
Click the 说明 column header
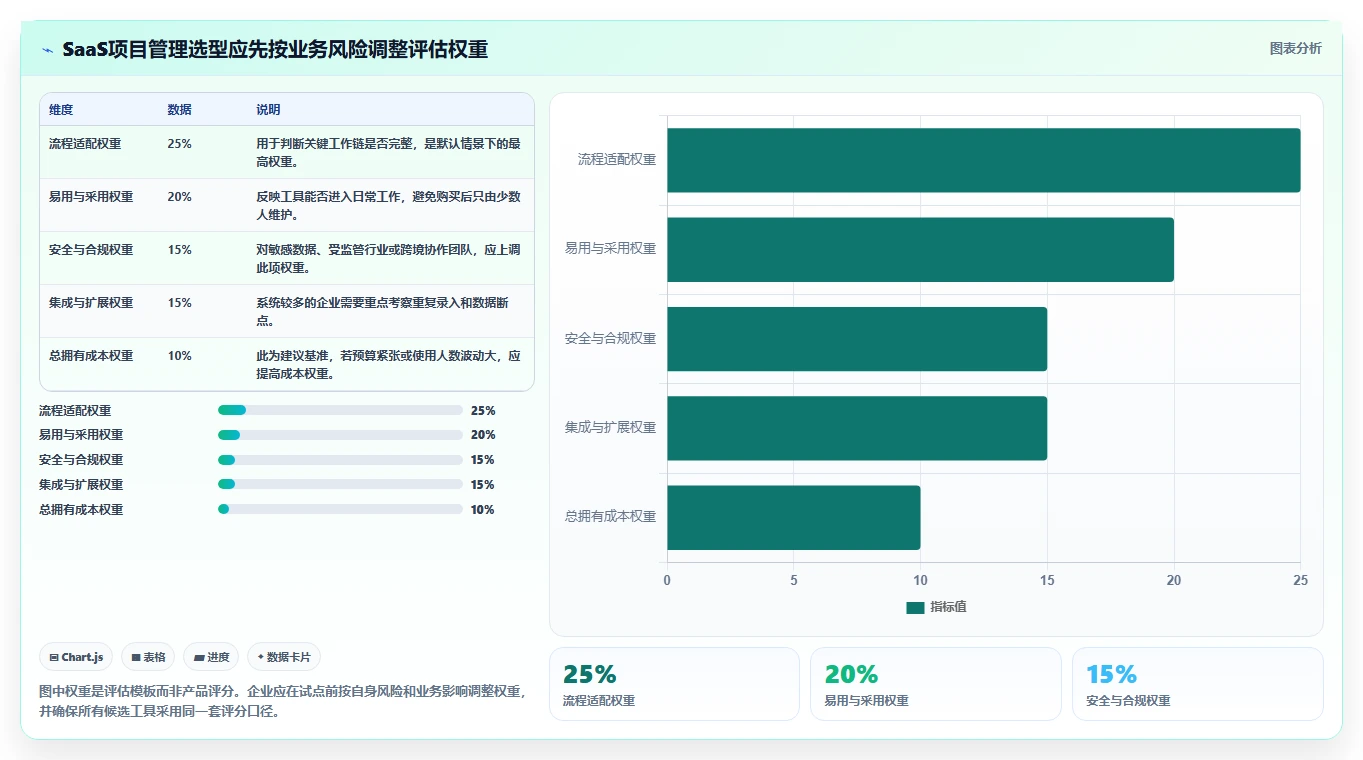[268, 110]
